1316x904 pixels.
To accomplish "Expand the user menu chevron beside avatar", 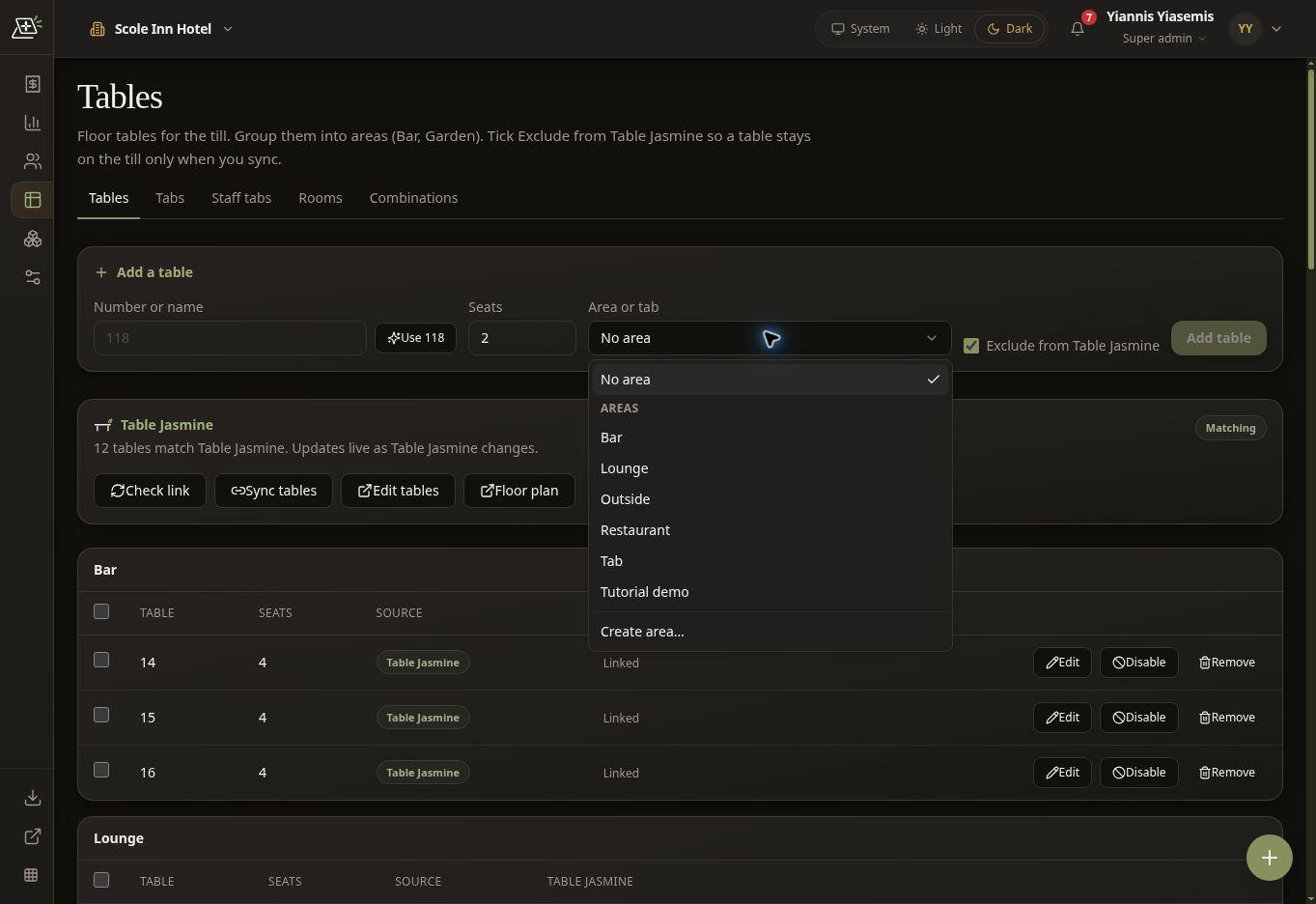I will [1276, 29].
